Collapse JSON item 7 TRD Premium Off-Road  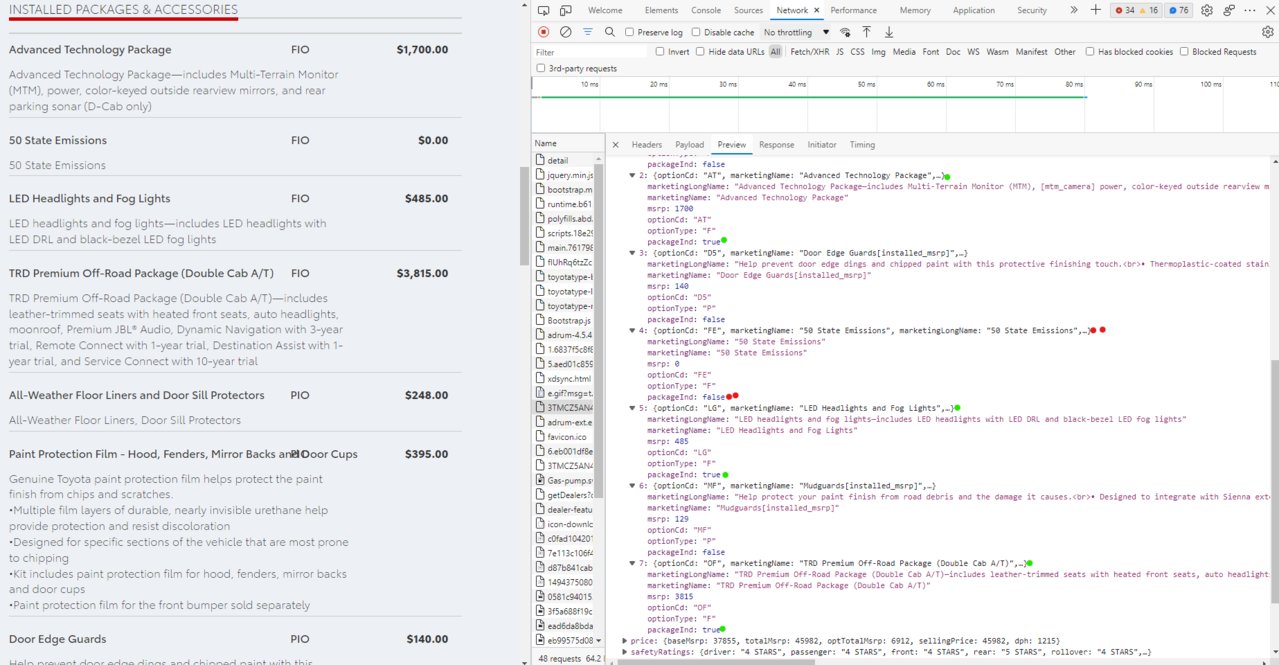tap(632, 563)
